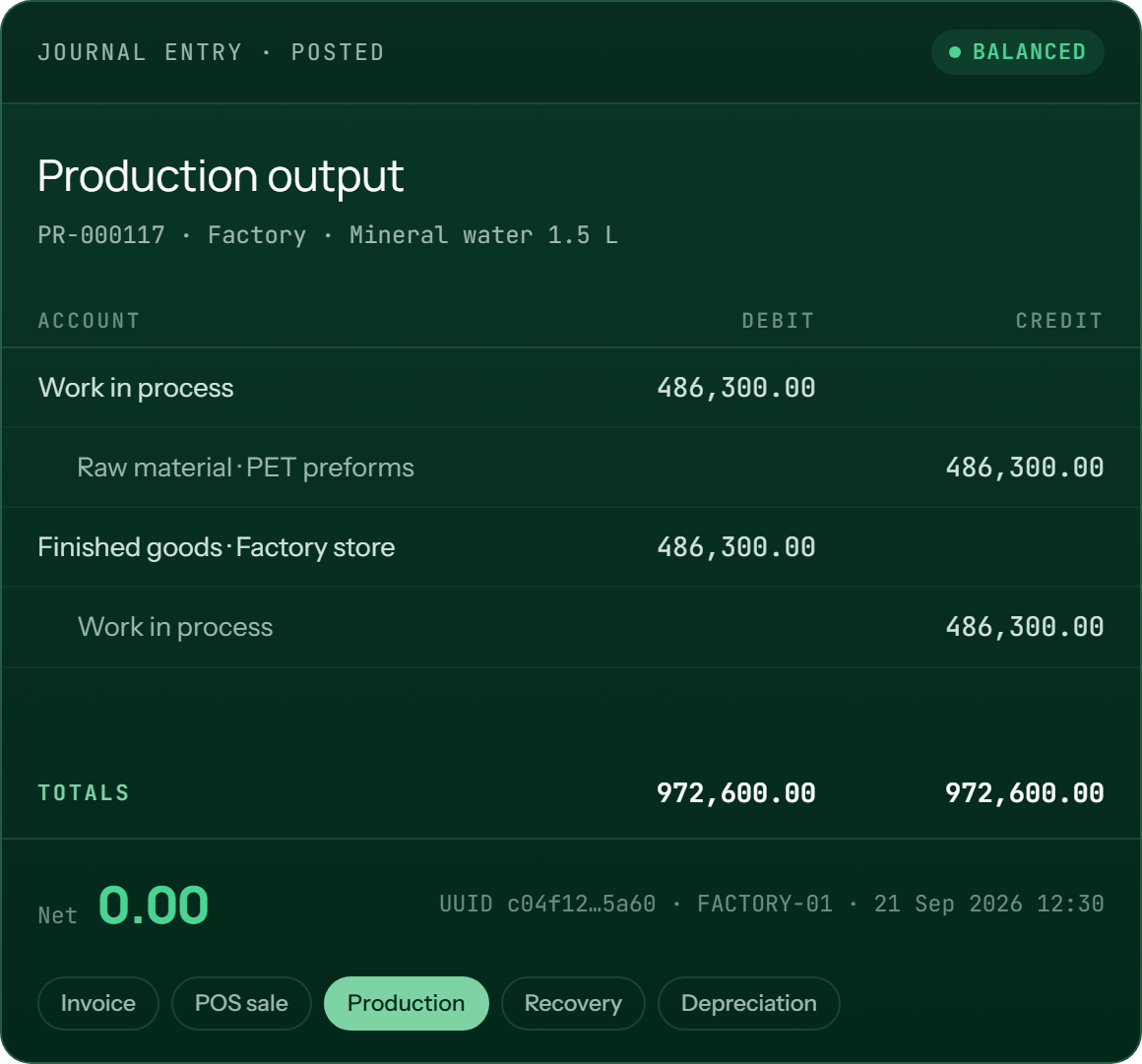Click the ACCOUNT column header
Viewport: 1142px width, 1064px height.
[89, 321]
